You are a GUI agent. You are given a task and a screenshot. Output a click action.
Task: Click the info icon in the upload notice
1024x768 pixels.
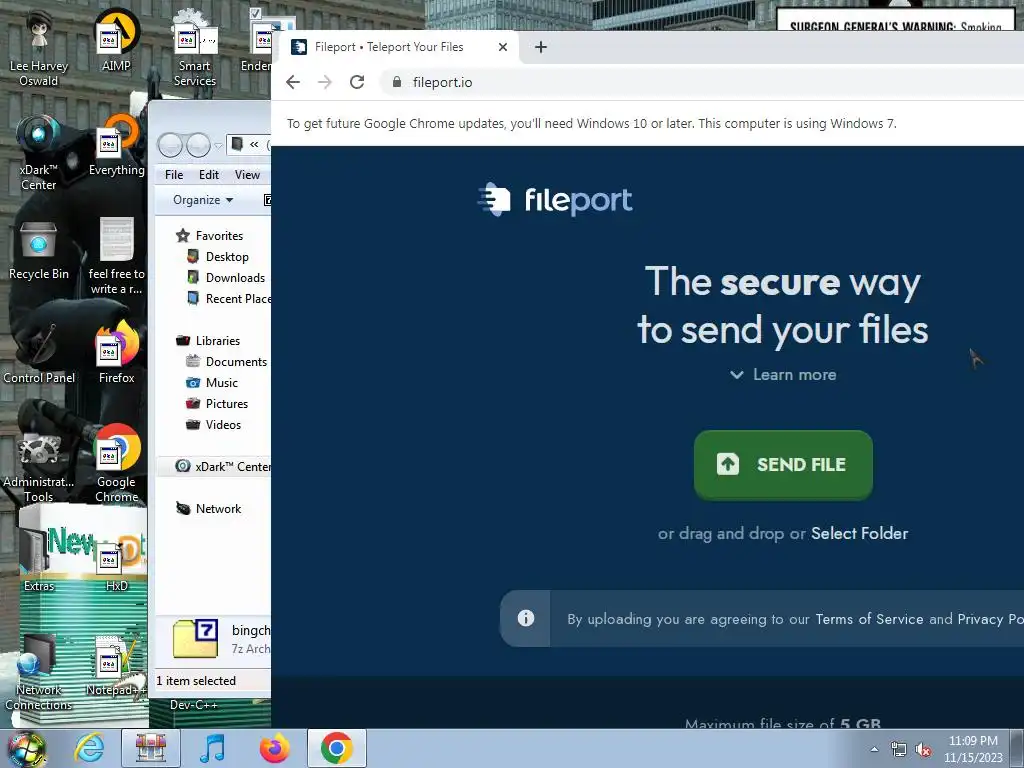[x=526, y=618]
